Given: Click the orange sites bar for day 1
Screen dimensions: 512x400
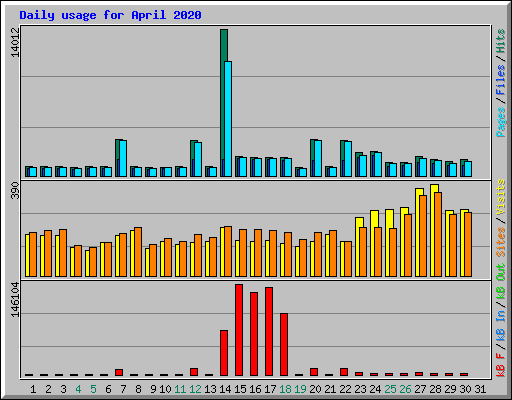Looking at the screenshot, I should (x=33, y=254).
